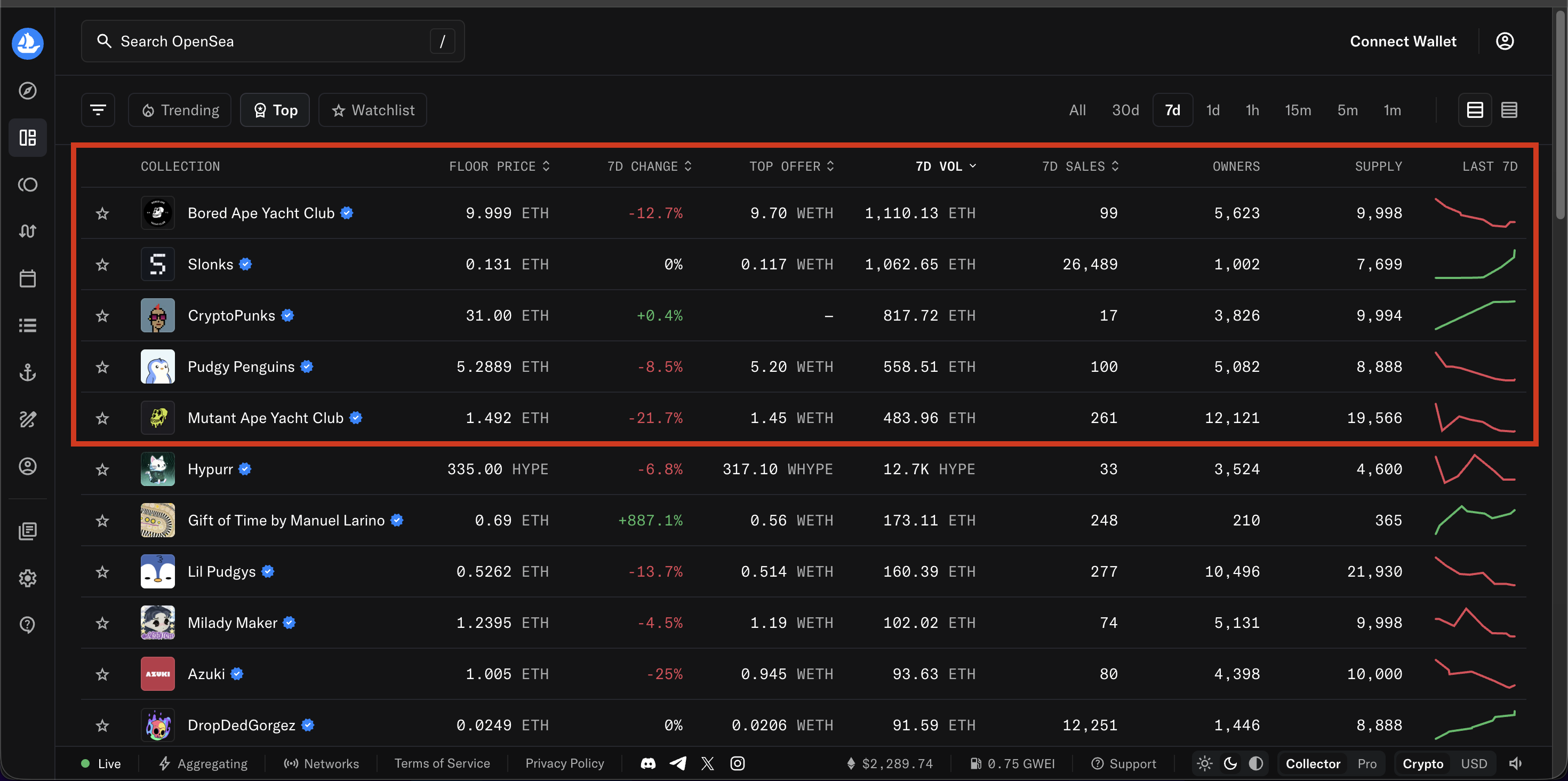Open the Swap arrows icon in sidebar

coord(27,232)
